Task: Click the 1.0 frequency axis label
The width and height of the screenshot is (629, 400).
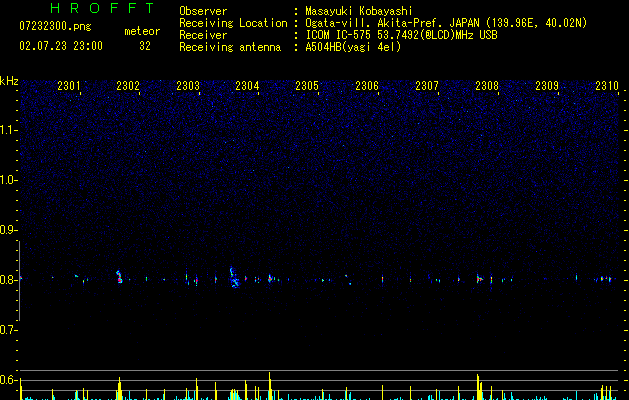Action: [x=8, y=180]
